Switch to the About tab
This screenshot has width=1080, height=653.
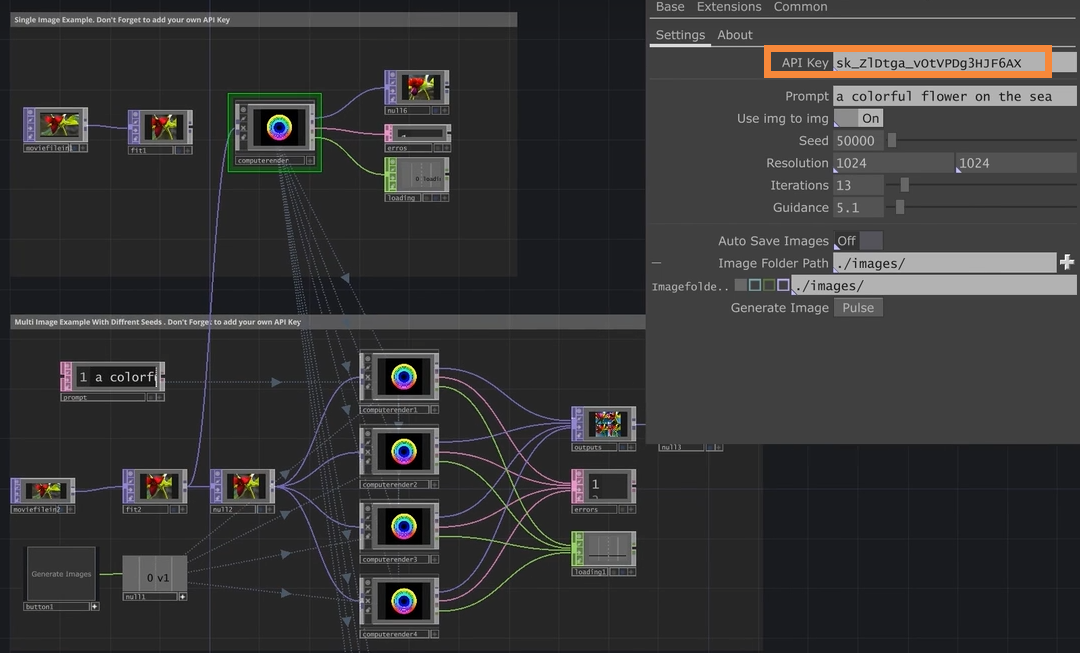pyautogui.click(x=735, y=34)
